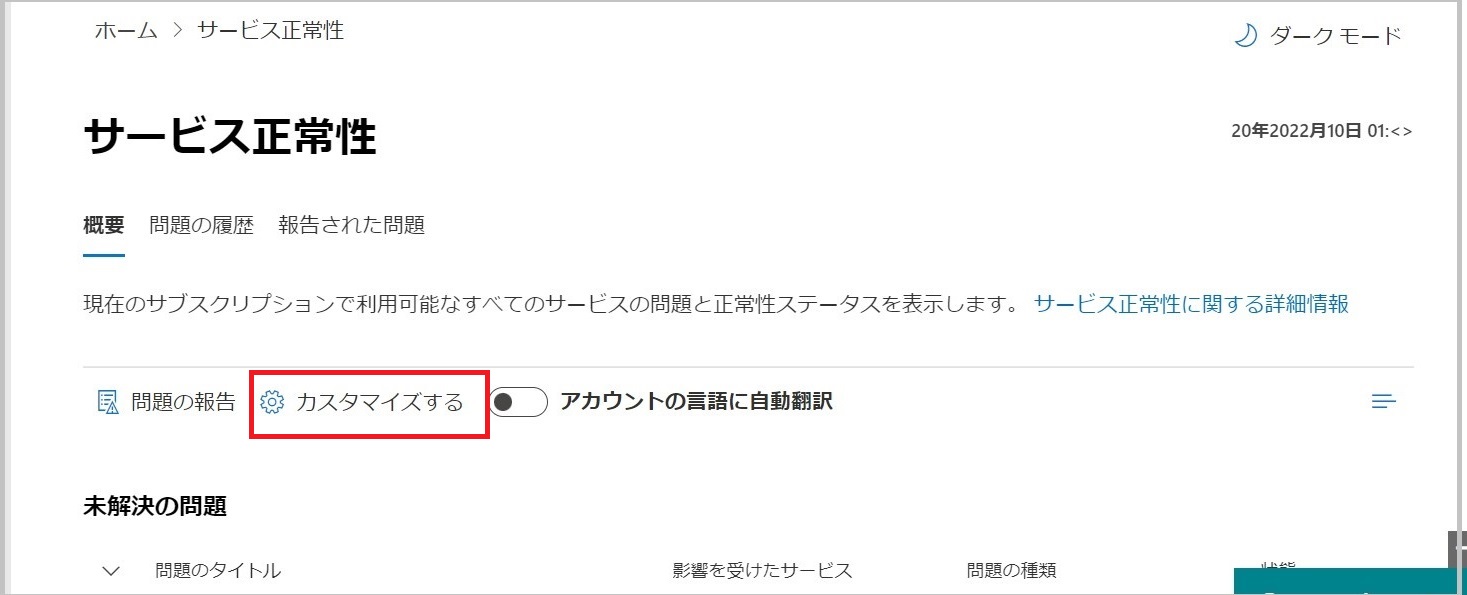This screenshot has height=595, width=1467.
Task: Switch to the 概要 tab
Action: click(x=104, y=225)
